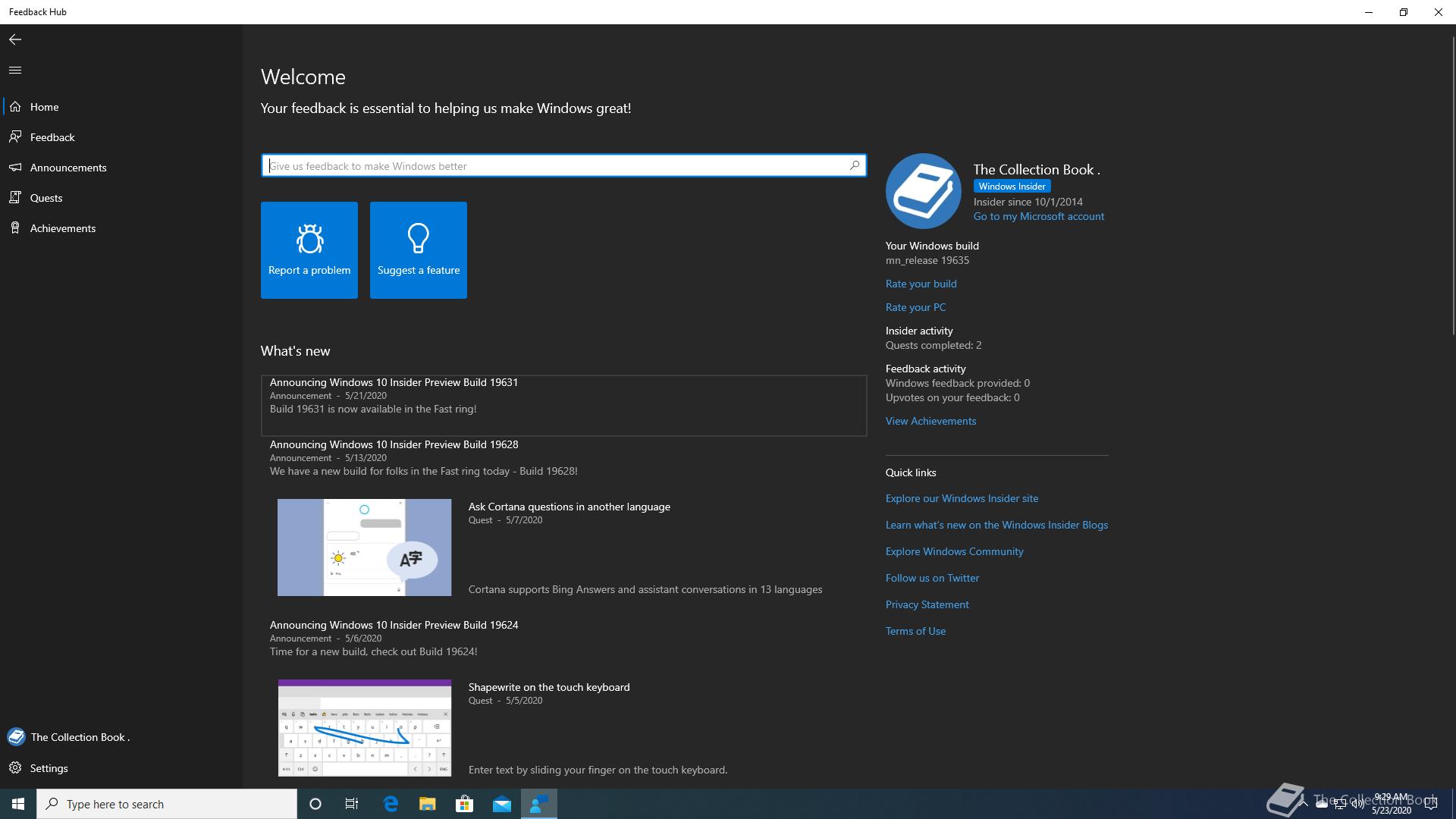This screenshot has height=819, width=1456.
Task: Open Quests from the sidebar
Action: coord(121,198)
